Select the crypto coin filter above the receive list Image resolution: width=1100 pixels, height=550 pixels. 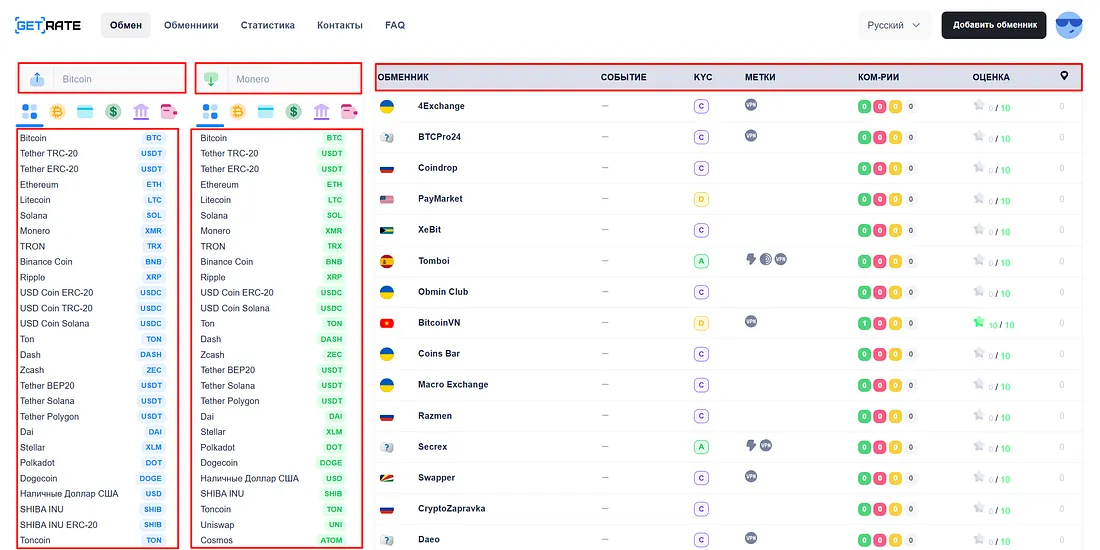[238, 111]
